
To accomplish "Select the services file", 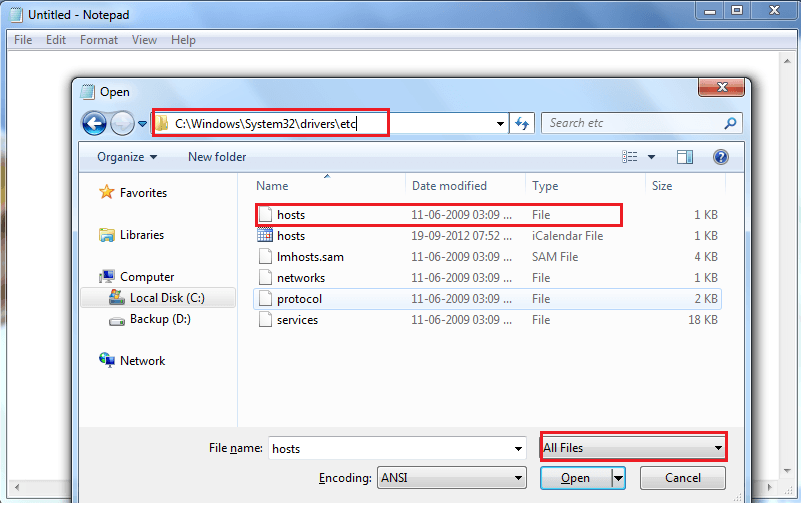I will [487, 320].
